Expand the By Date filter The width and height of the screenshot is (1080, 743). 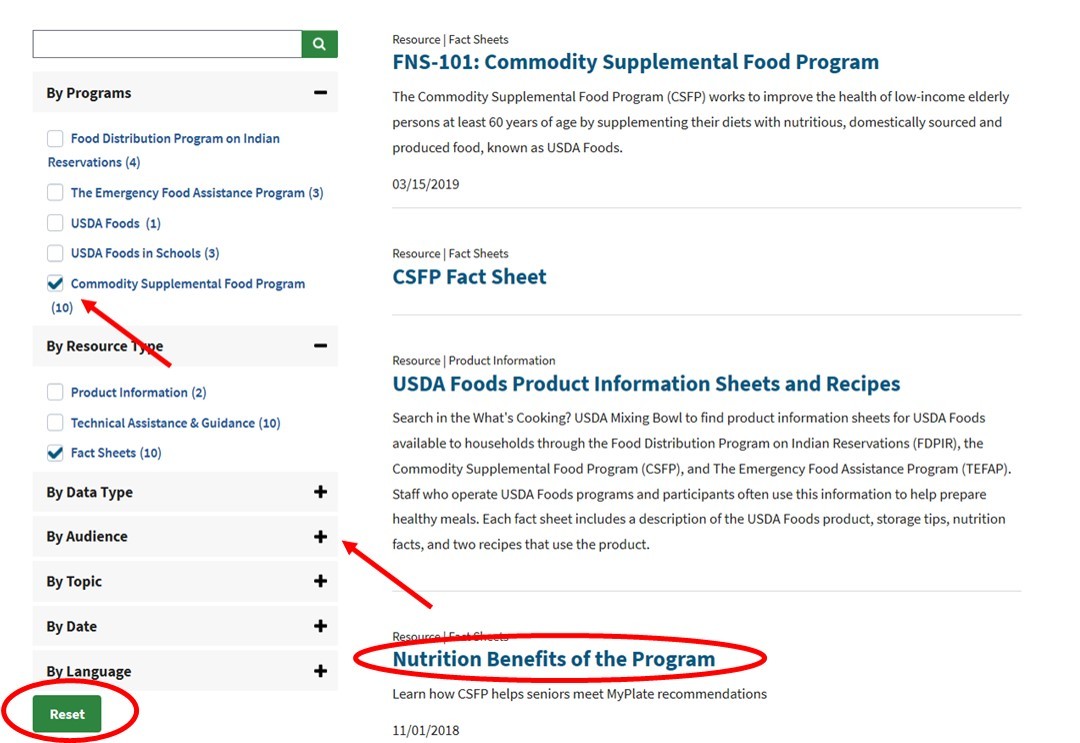[320, 626]
